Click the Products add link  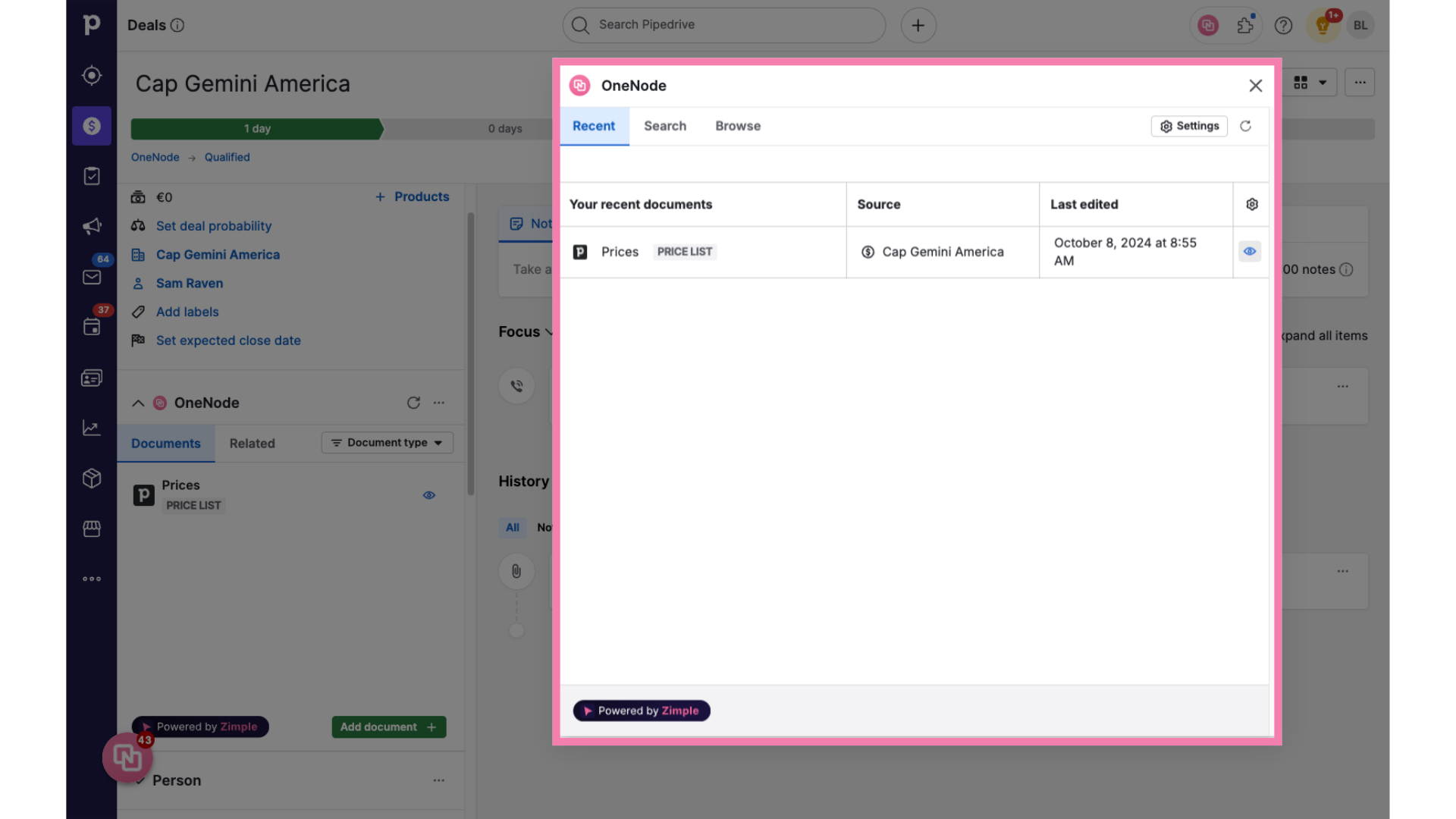coord(413,196)
